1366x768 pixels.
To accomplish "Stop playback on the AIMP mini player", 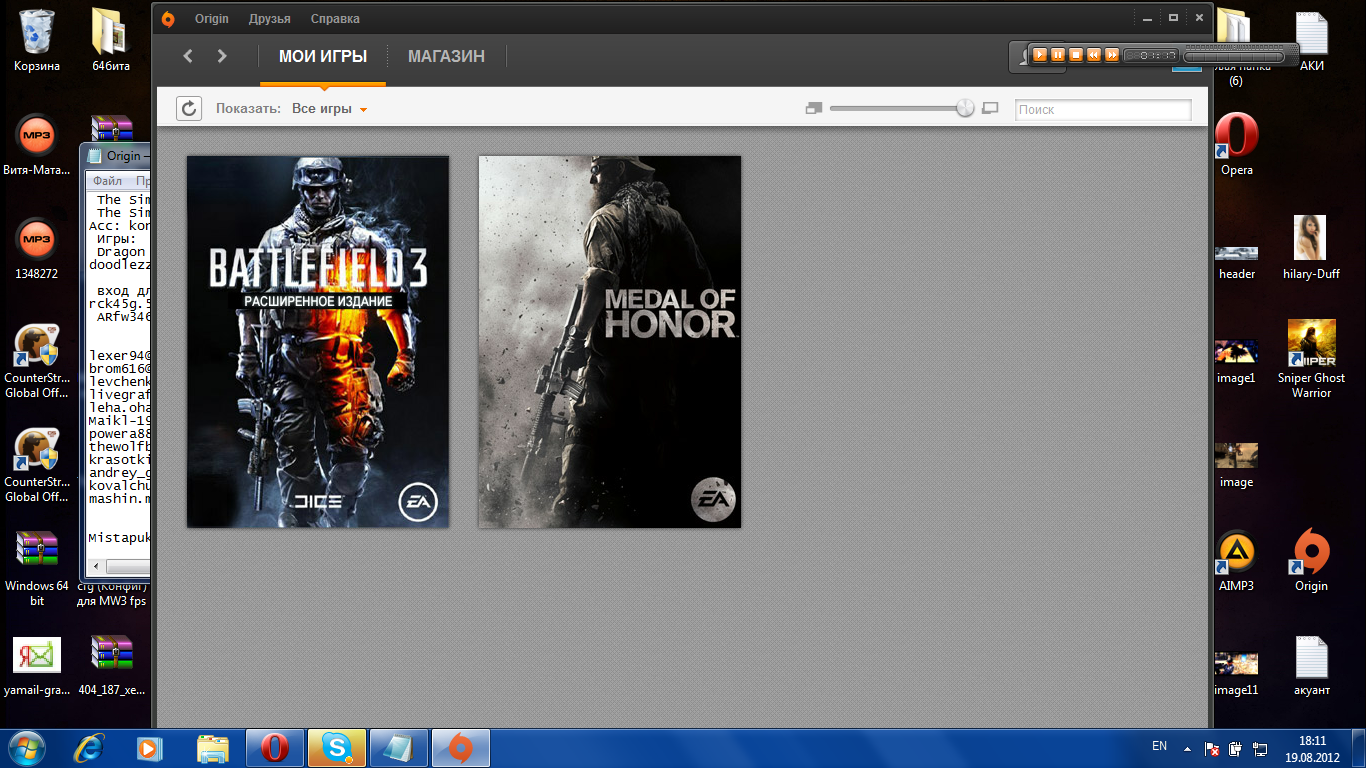I will pos(1076,55).
